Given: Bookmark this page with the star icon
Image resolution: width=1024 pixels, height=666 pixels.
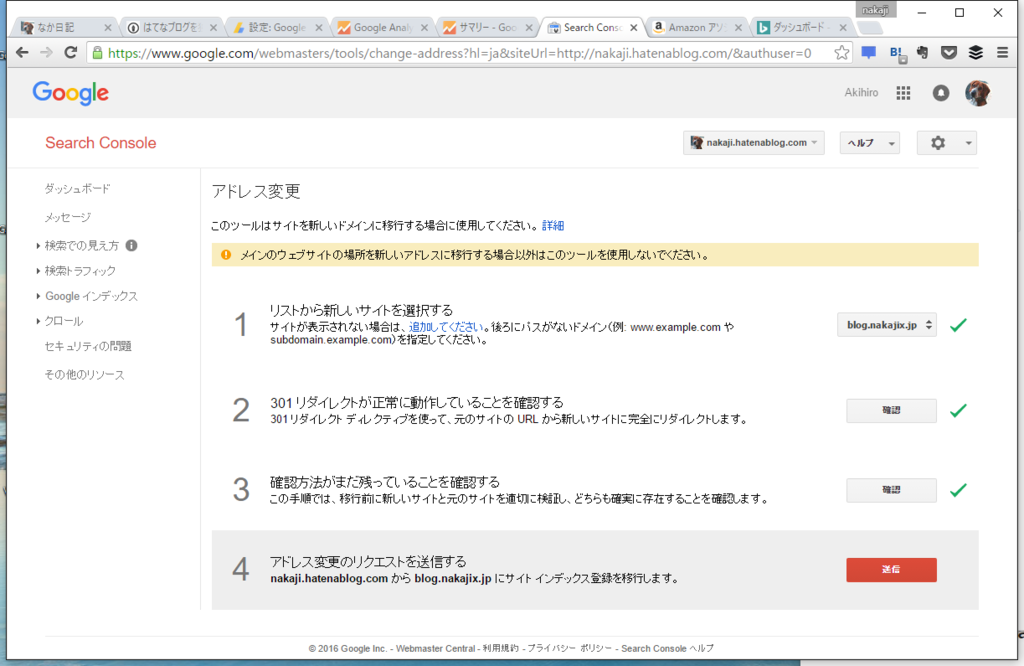Looking at the screenshot, I should [x=842, y=53].
